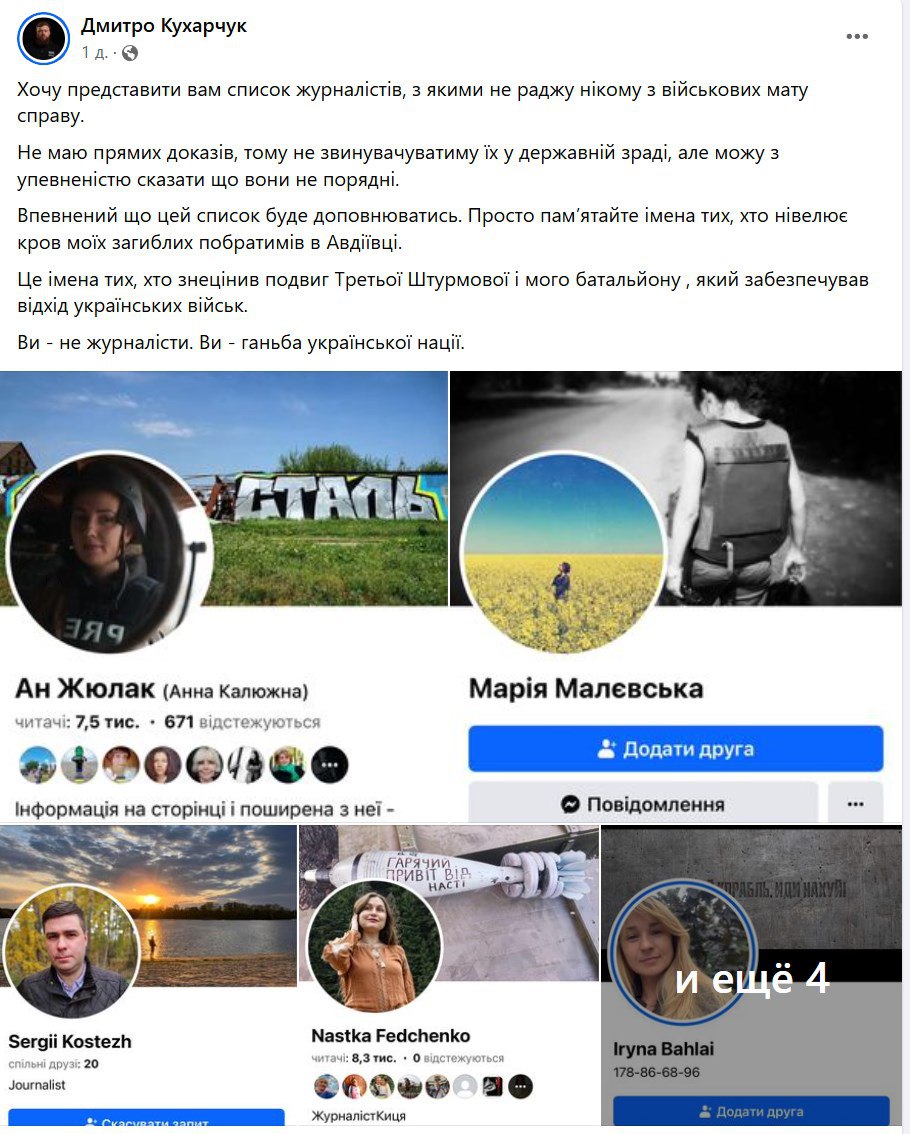Click the Додати друга button under Iryna Bahlai

click(751, 1111)
